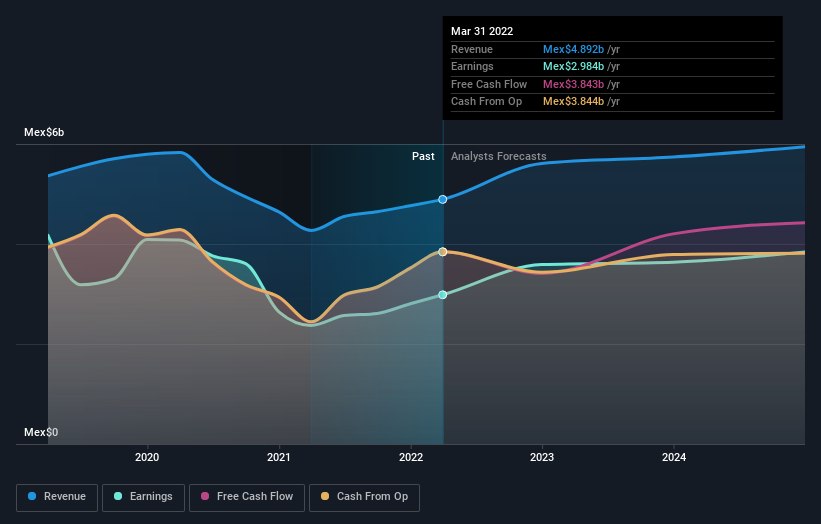Click the 'Analysts Forecasts' label
The height and width of the screenshot is (524, 821).
pyautogui.click(x=498, y=156)
